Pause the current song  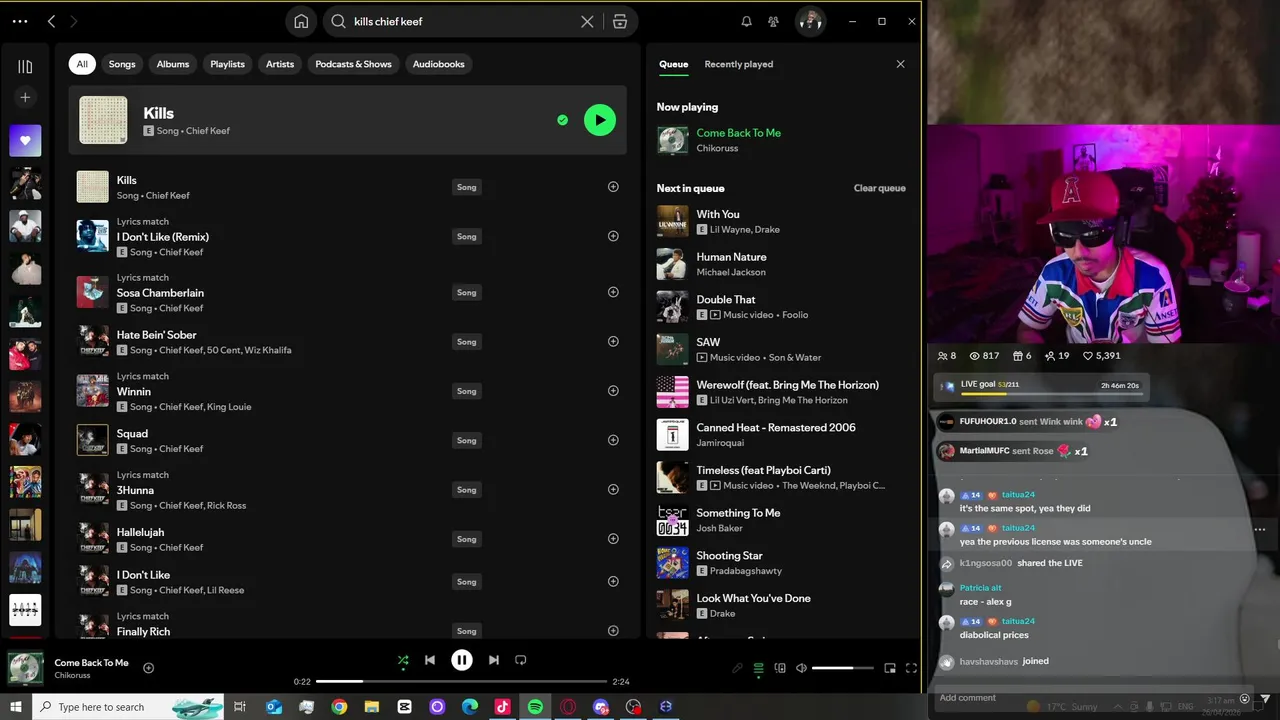[461, 660]
